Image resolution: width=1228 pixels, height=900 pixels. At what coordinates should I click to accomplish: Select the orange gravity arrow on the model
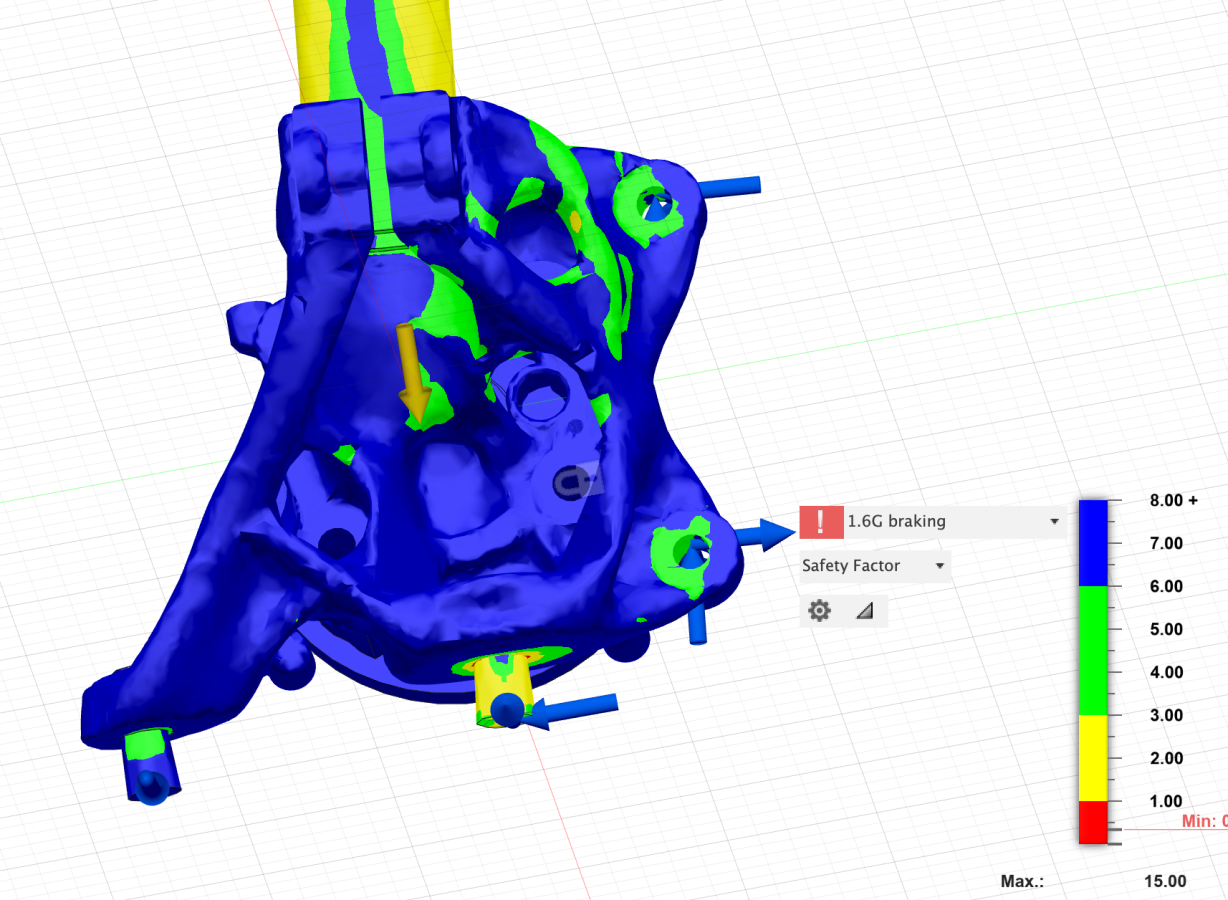click(412, 372)
